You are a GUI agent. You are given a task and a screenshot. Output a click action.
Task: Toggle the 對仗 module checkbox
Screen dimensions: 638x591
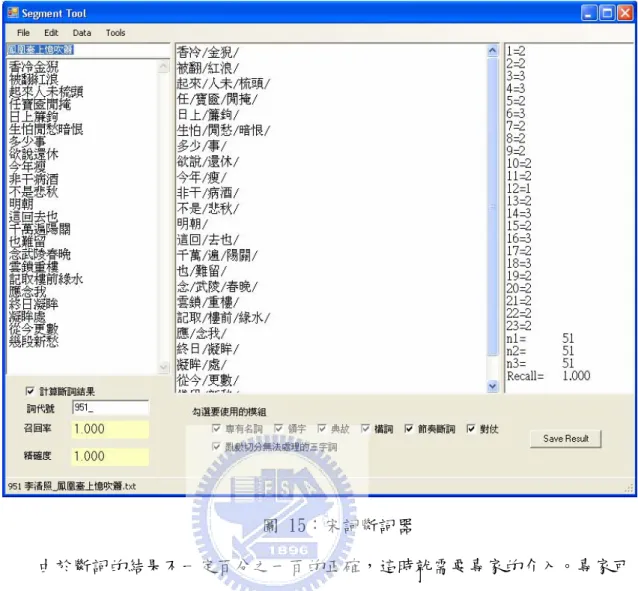471,429
